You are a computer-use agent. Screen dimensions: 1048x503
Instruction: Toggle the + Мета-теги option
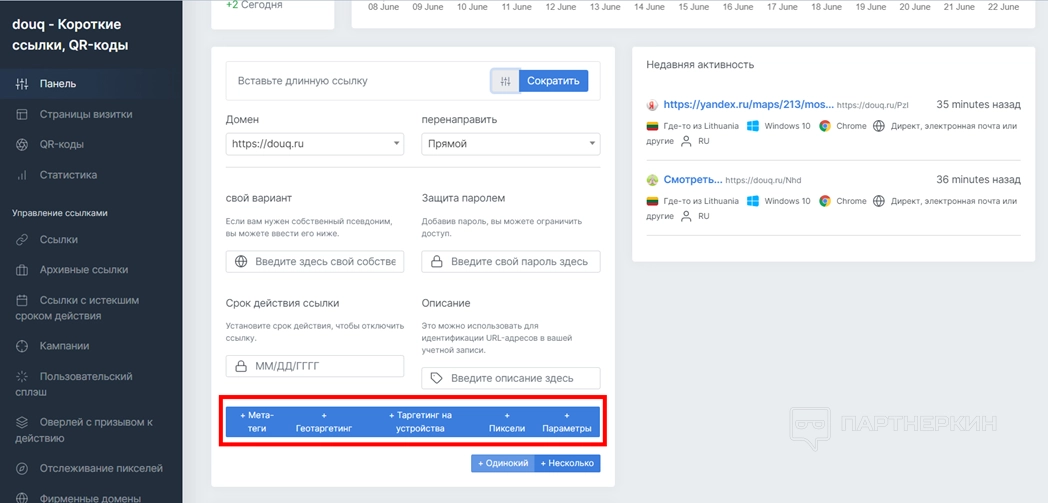coord(257,421)
